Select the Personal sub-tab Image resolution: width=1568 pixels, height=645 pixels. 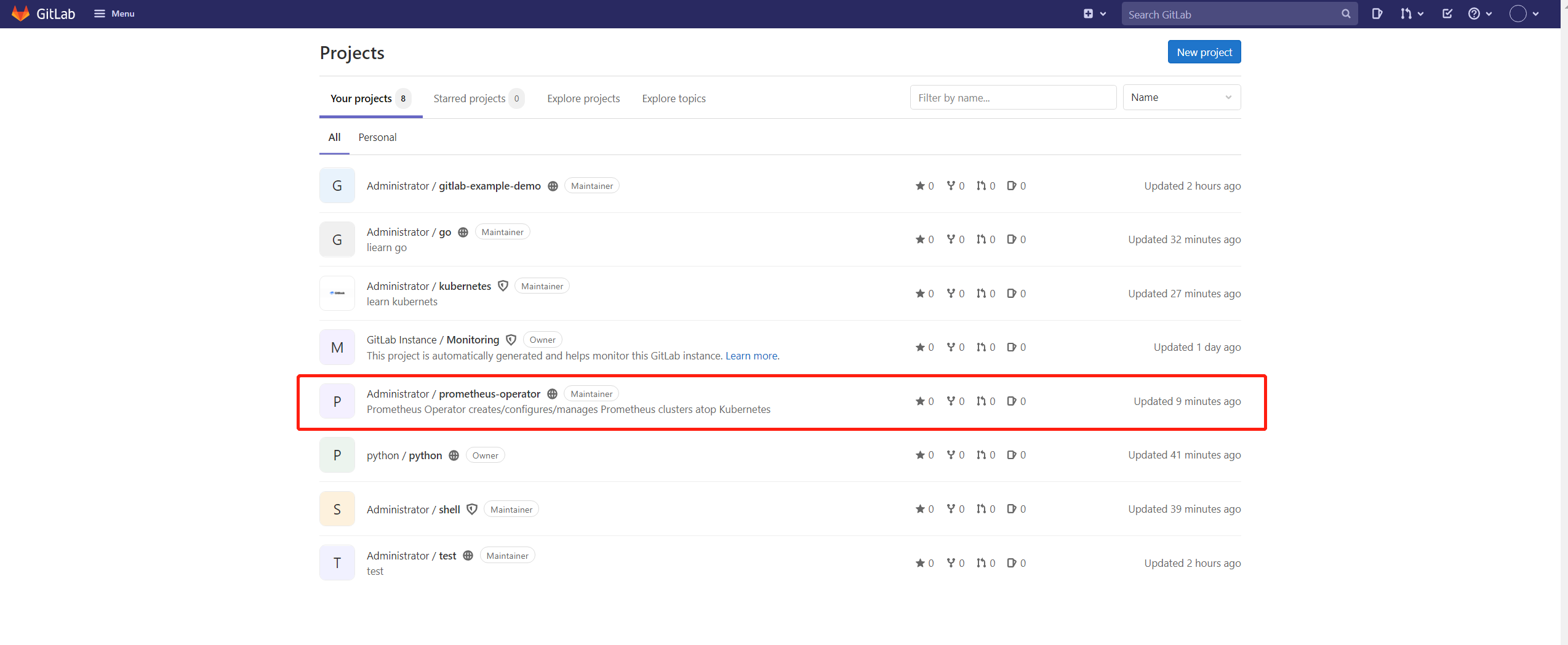pyautogui.click(x=377, y=137)
